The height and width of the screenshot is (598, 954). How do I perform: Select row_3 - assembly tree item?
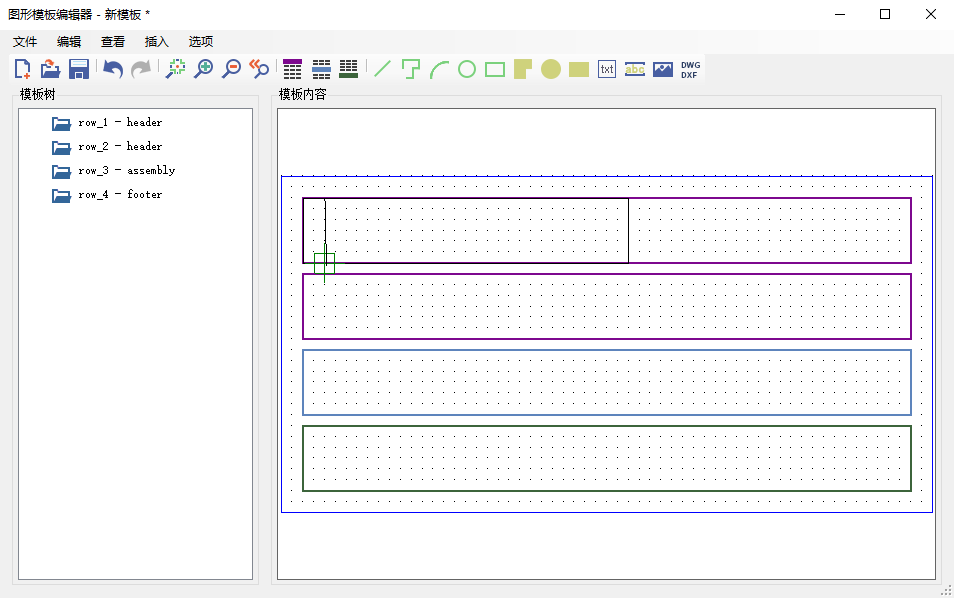click(127, 170)
